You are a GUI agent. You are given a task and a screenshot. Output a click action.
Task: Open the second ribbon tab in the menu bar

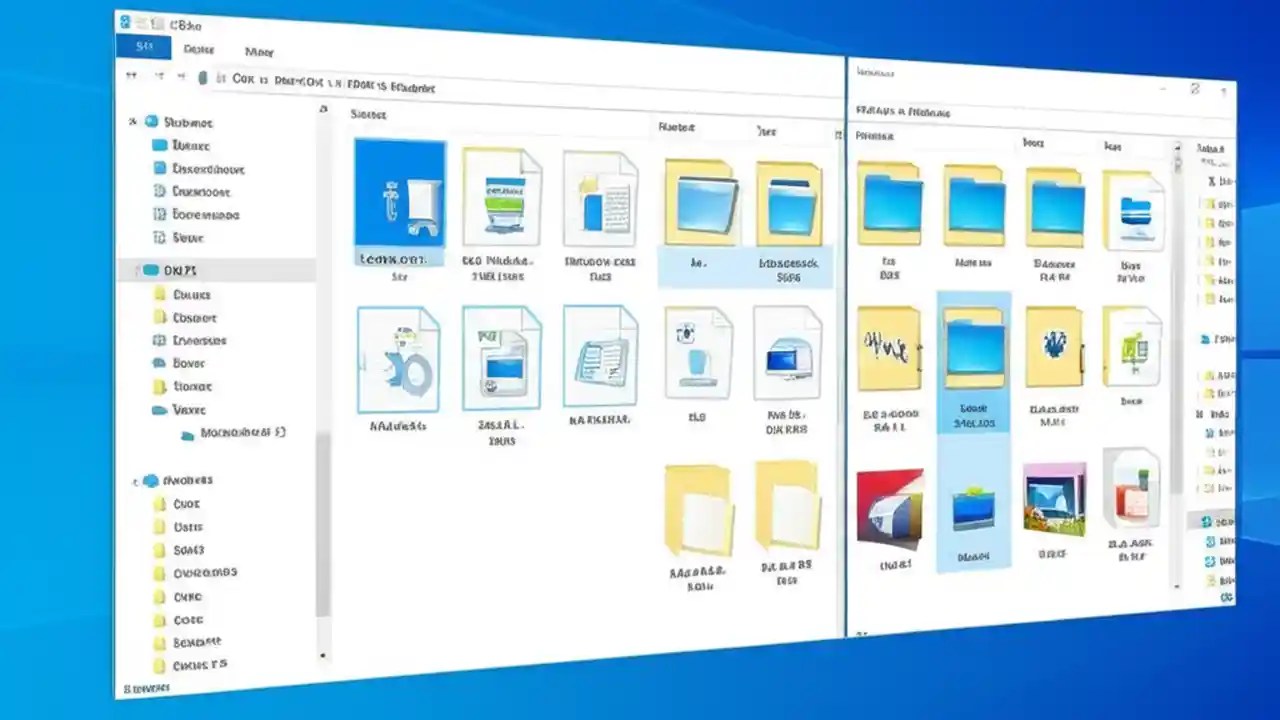[x=198, y=50]
